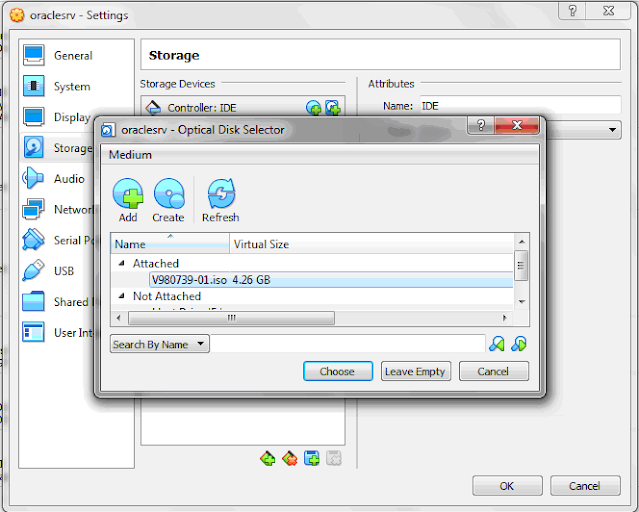The width and height of the screenshot is (639, 512).
Task: Select the Storage settings category
Action: 57,148
